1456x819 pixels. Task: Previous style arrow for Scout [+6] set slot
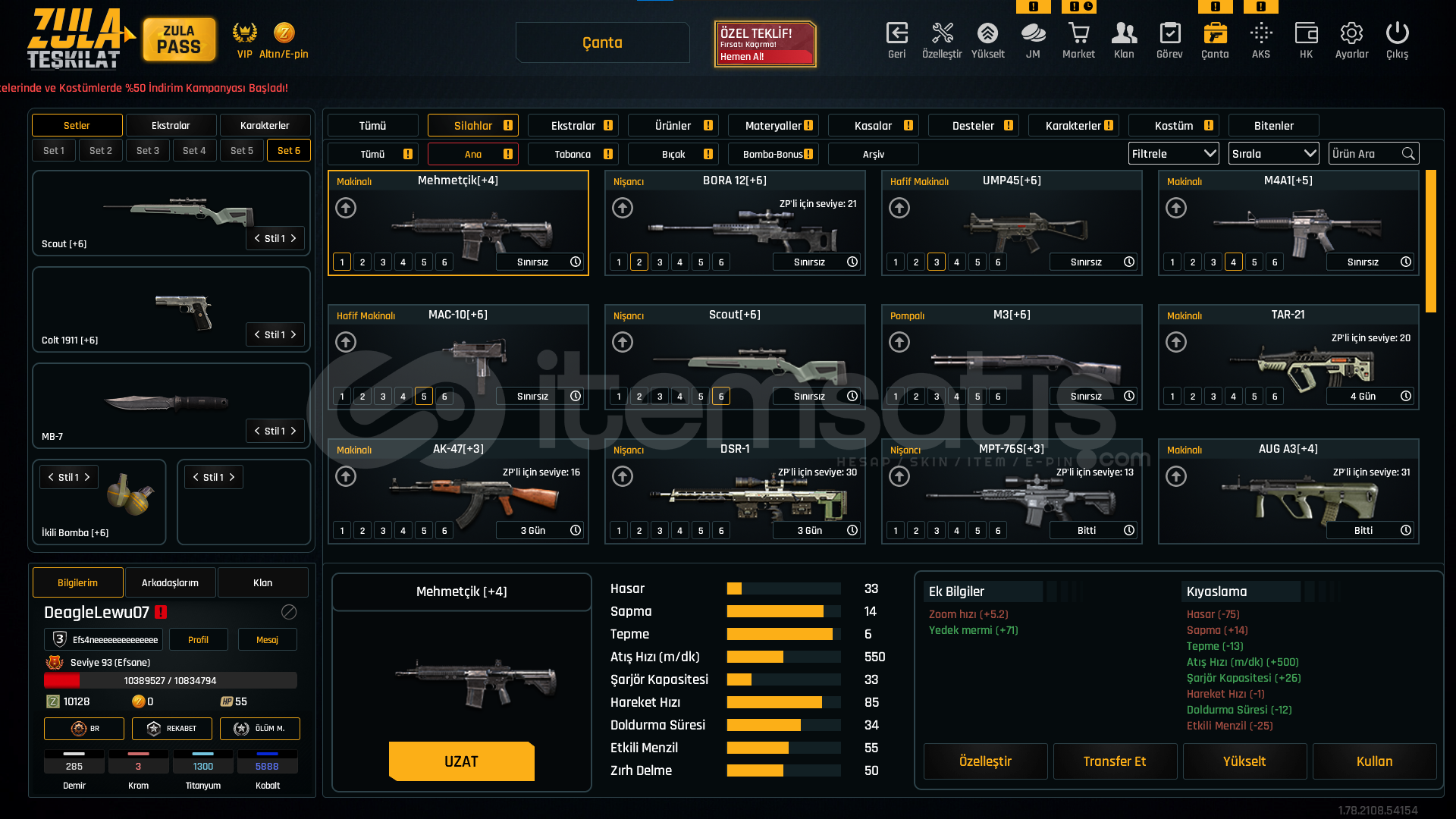pos(257,238)
